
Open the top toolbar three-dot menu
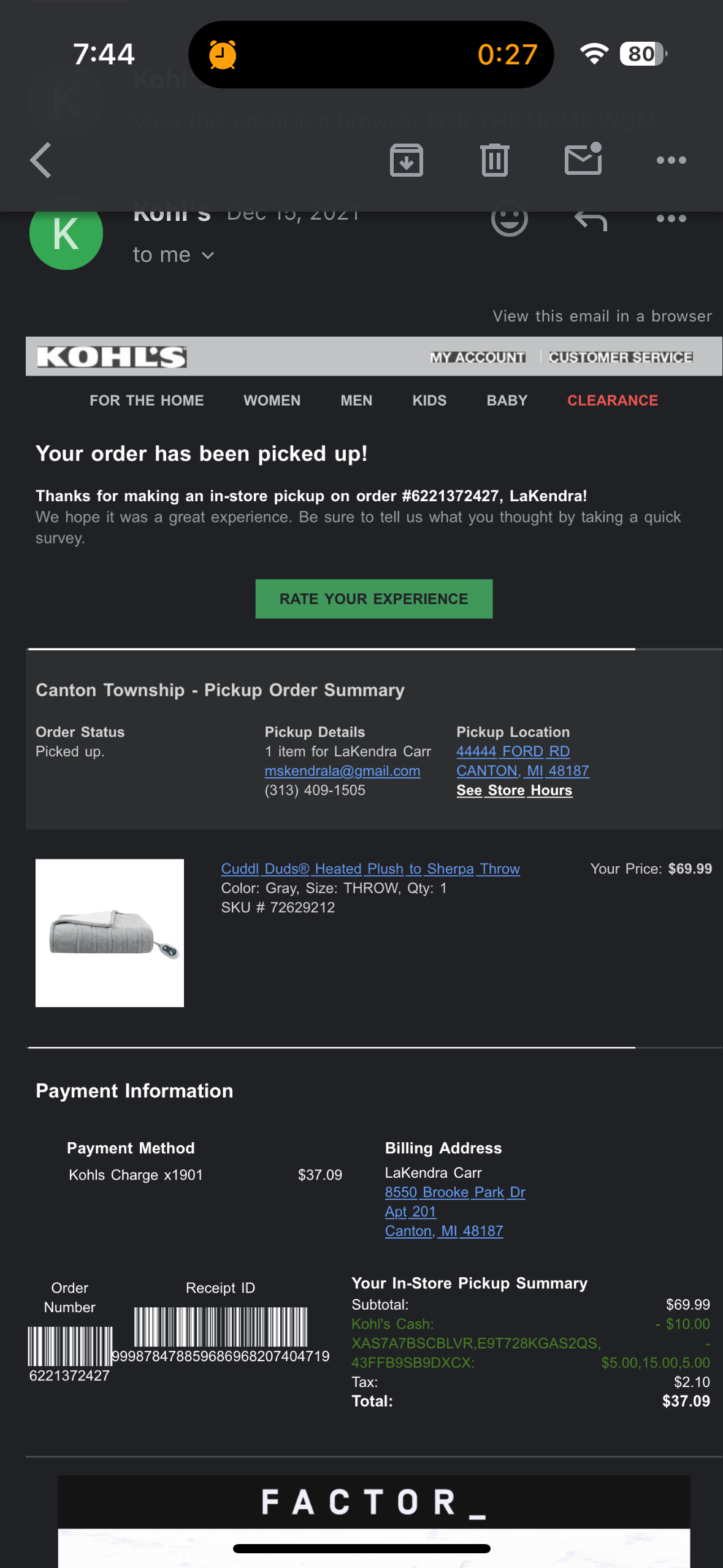click(x=671, y=160)
